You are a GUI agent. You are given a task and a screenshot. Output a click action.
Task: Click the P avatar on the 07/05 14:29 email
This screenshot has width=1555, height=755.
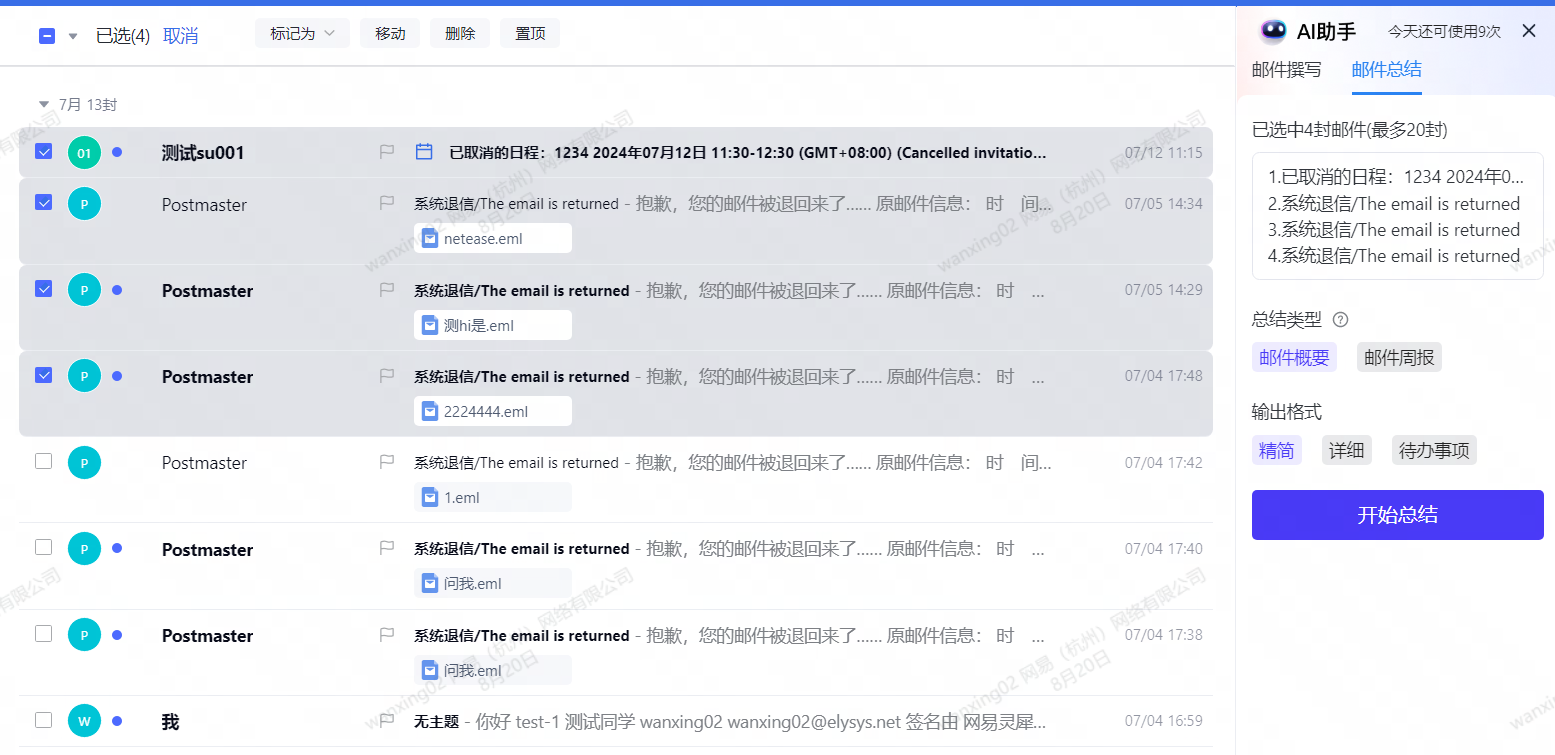point(84,290)
